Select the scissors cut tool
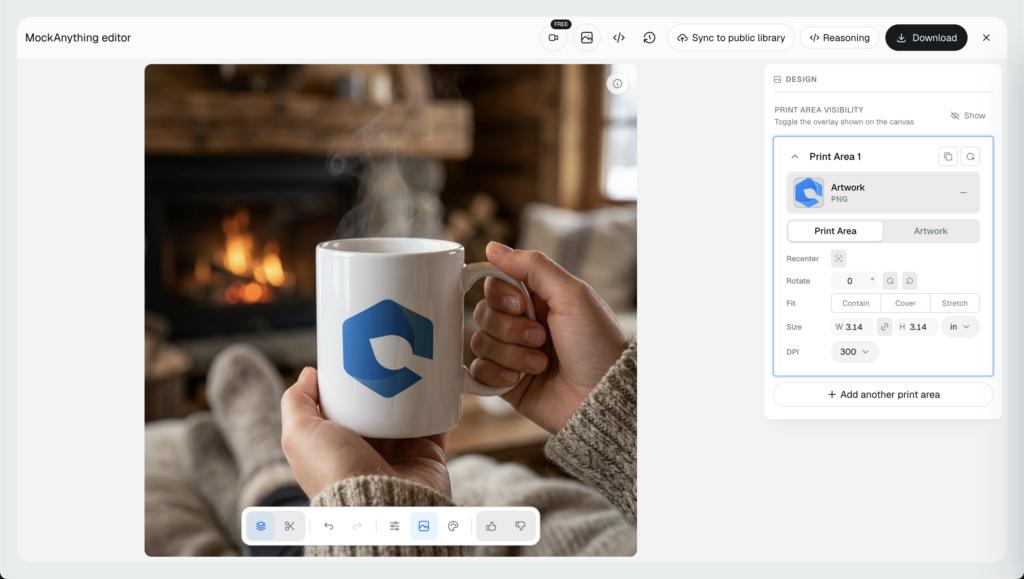 click(289, 526)
